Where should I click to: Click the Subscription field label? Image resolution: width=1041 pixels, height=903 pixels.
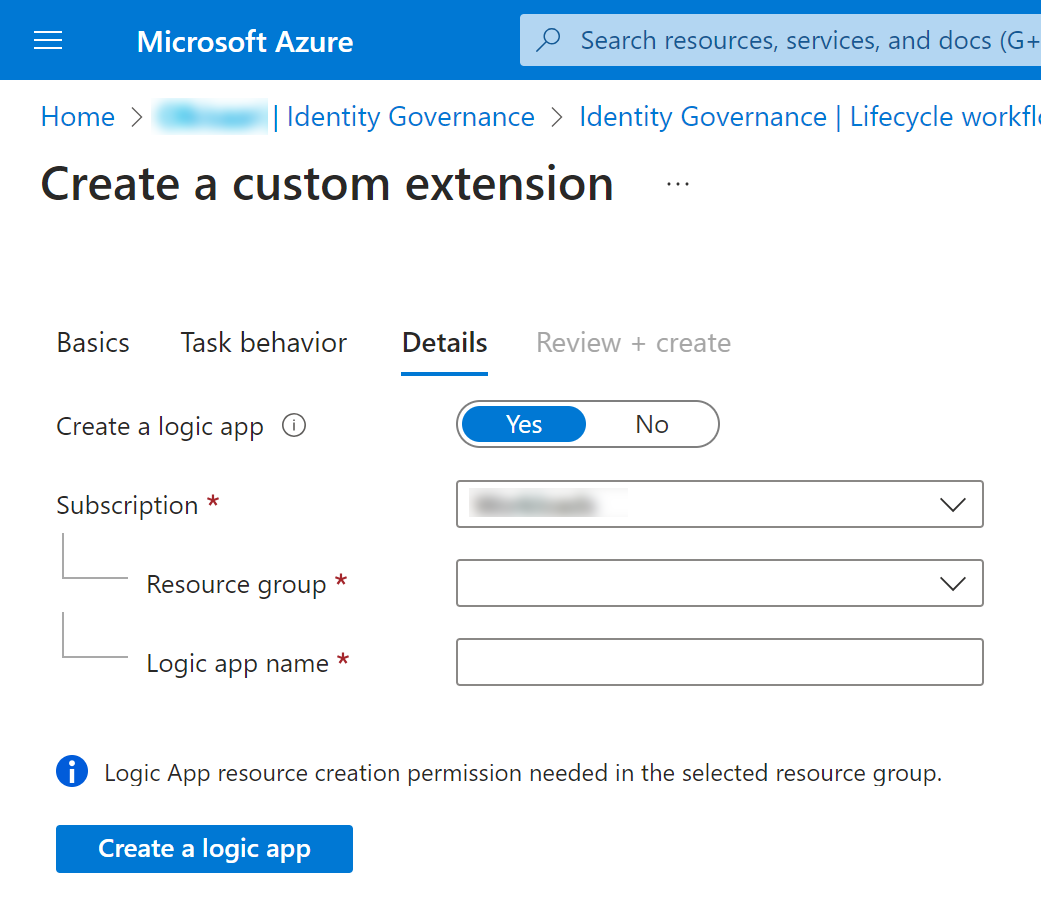[127, 505]
